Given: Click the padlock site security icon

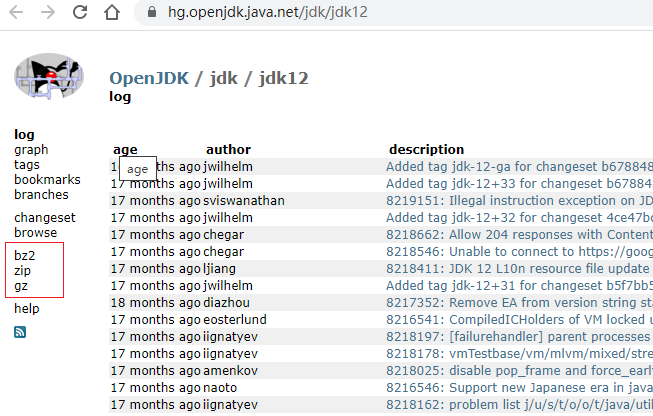Looking at the screenshot, I should pyautogui.click(x=152, y=12).
